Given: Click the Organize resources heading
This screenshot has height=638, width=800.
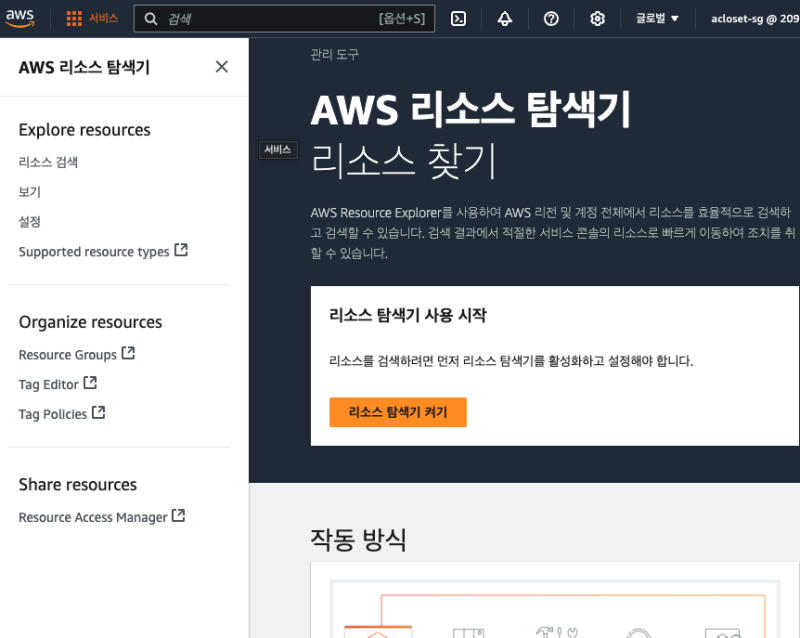Looking at the screenshot, I should point(90,322).
